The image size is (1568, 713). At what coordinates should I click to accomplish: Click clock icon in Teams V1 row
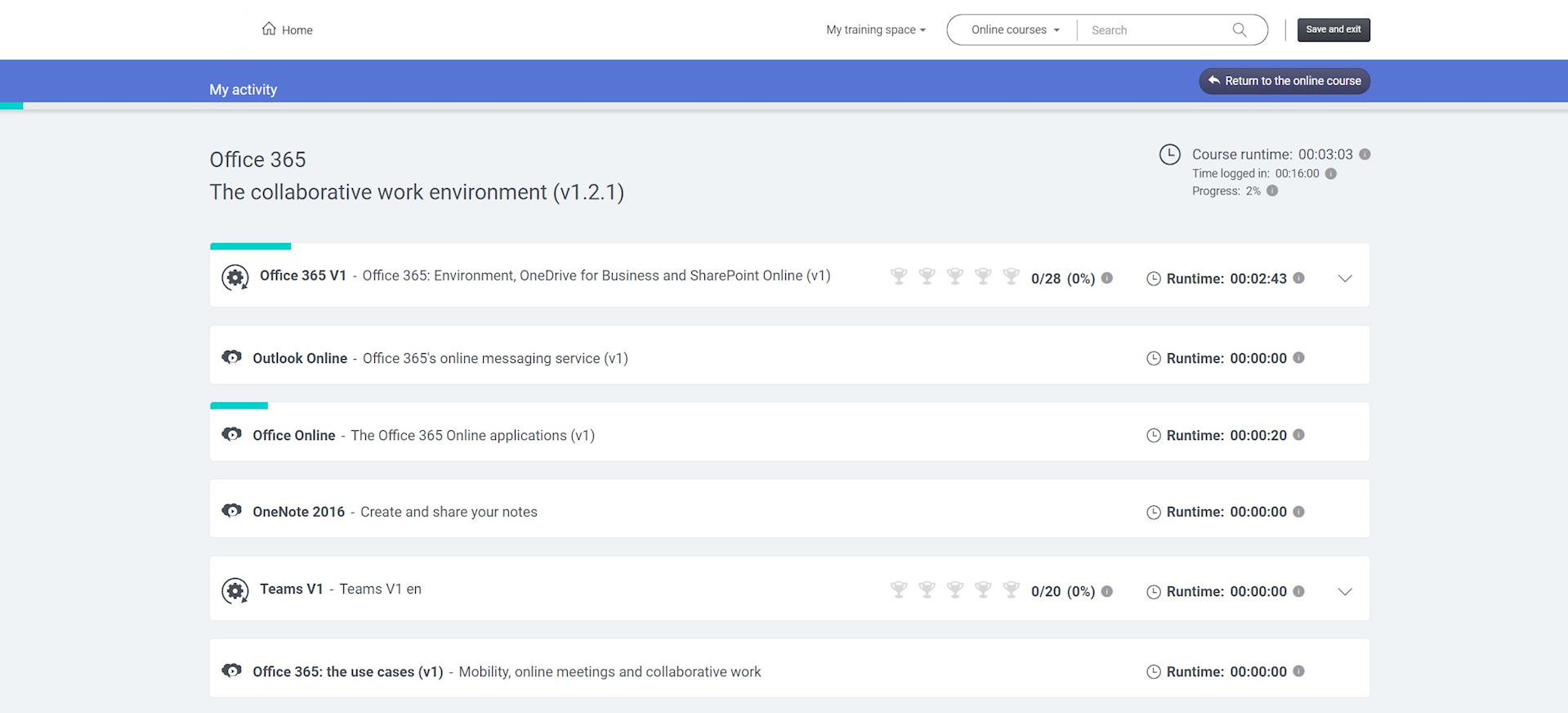point(1154,592)
